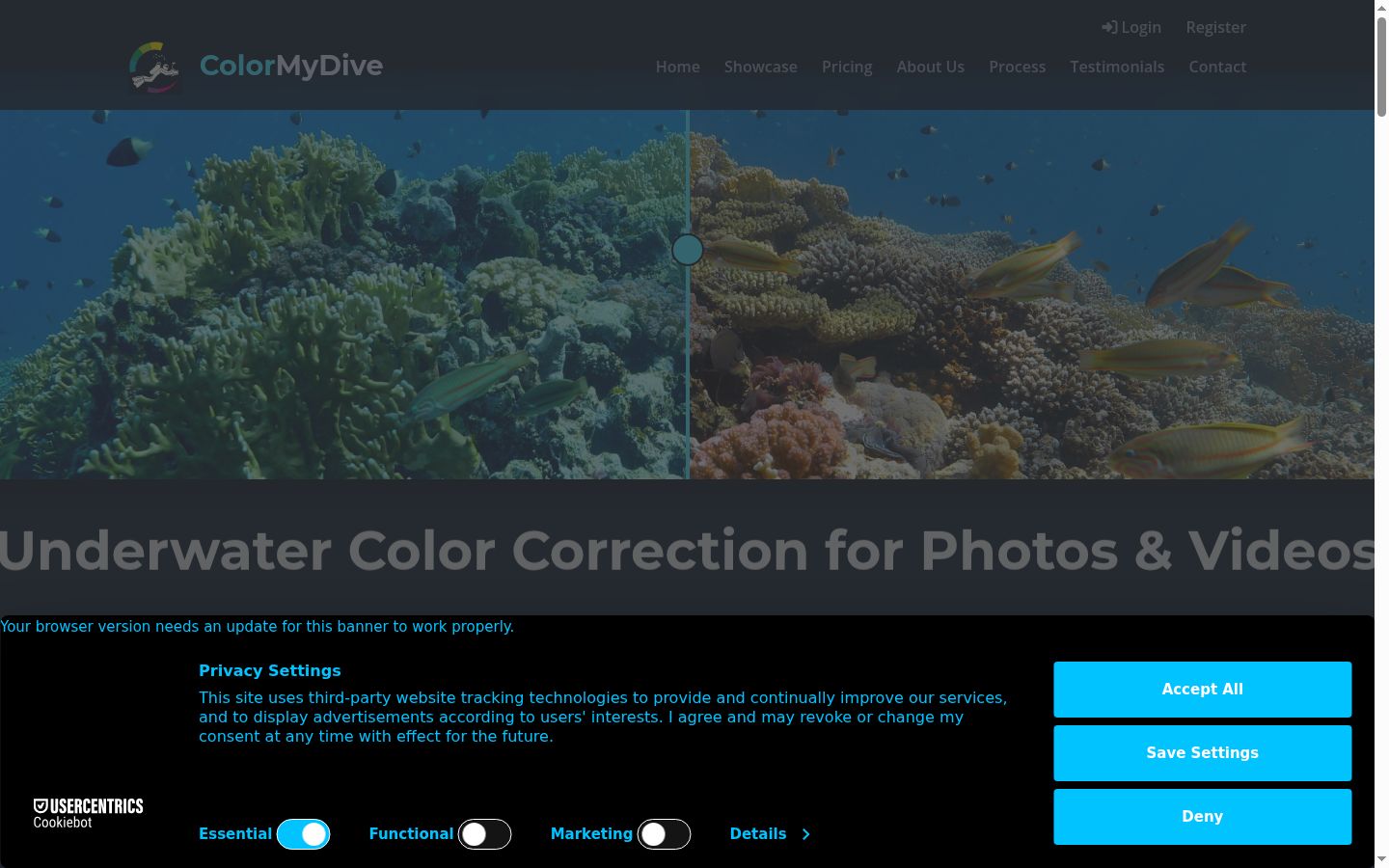Viewport: 1389px width, 868px height.
Task: Click the Login link with arrow icon
Action: (x=1131, y=27)
